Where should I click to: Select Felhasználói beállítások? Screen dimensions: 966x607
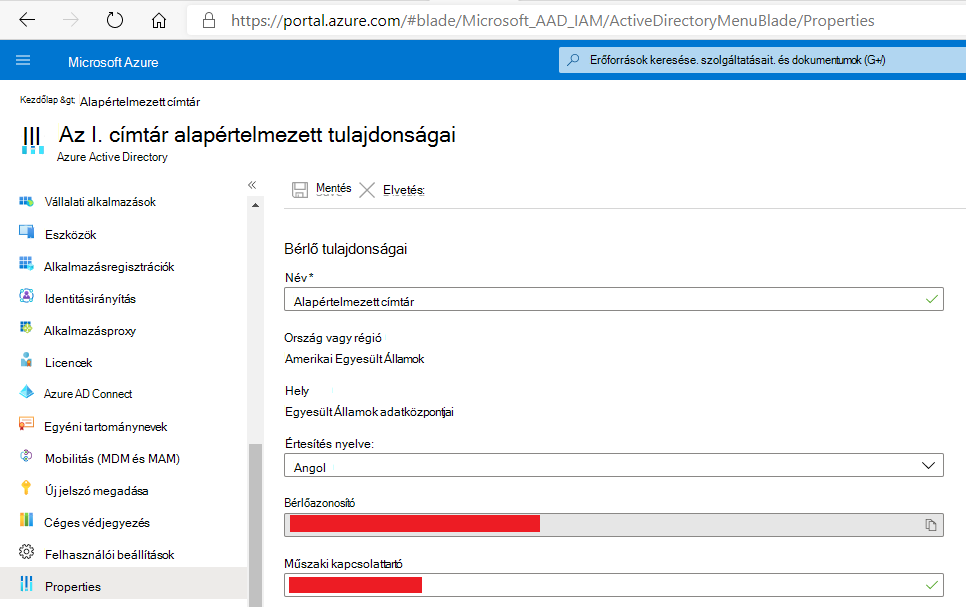(x=110, y=555)
